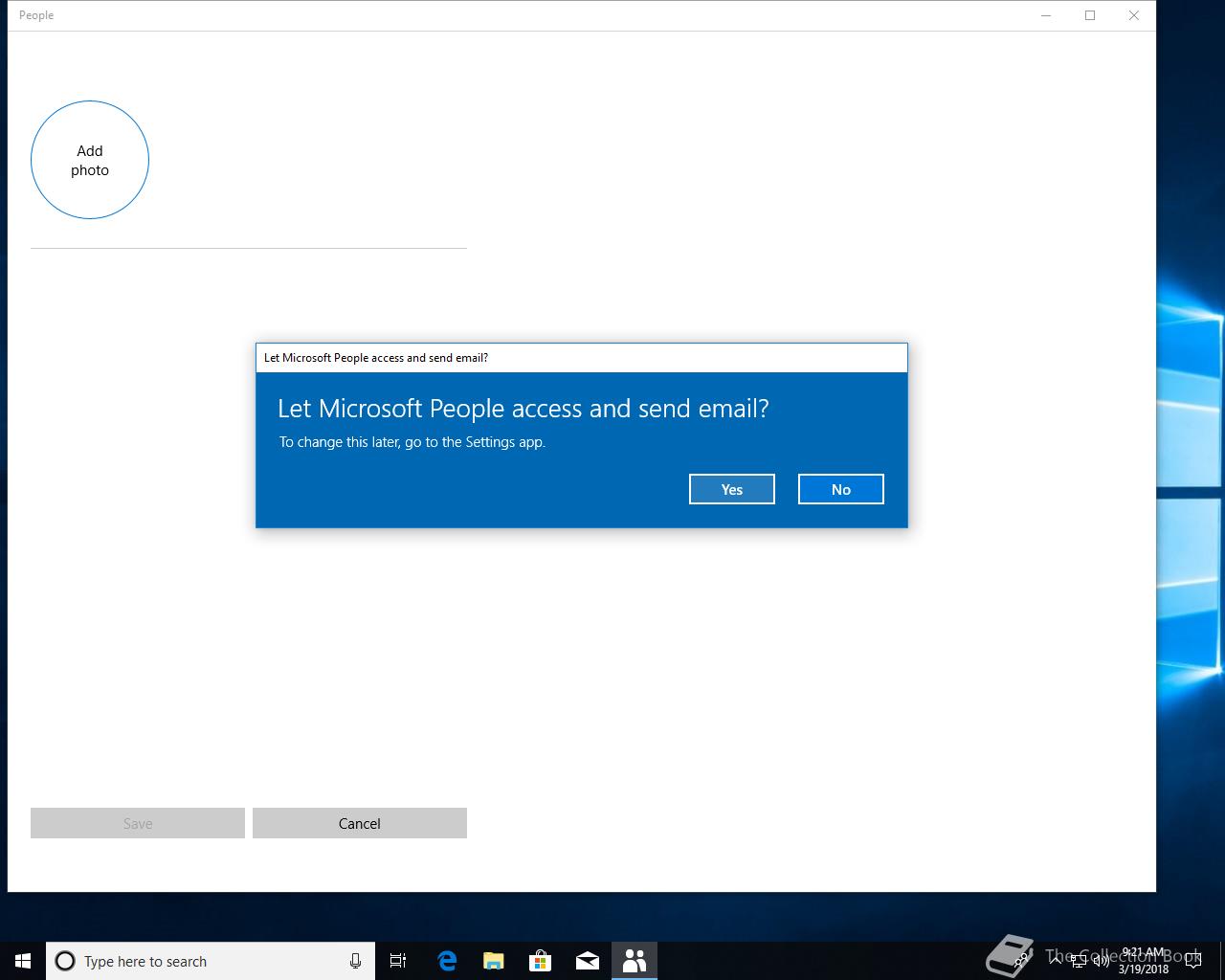This screenshot has height=980, width=1225.
Task: Cancel the new contact form
Action: pos(360,823)
